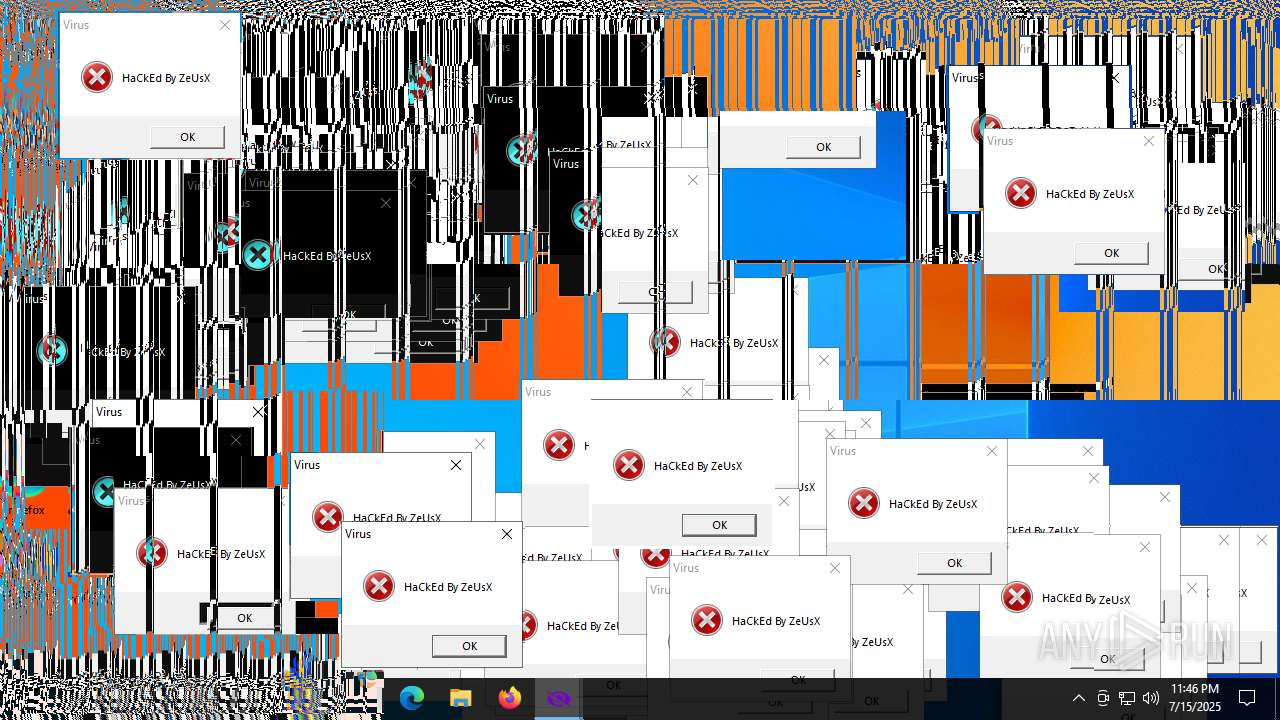Image resolution: width=1280 pixels, height=720 pixels.
Task: Close the Virus dialog above the Firefox taskbar icon
Action: click(507, 534)
